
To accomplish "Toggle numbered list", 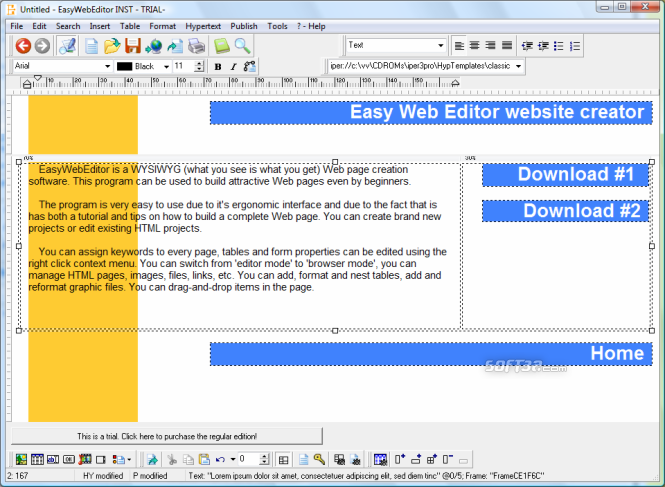I will 575,46.
